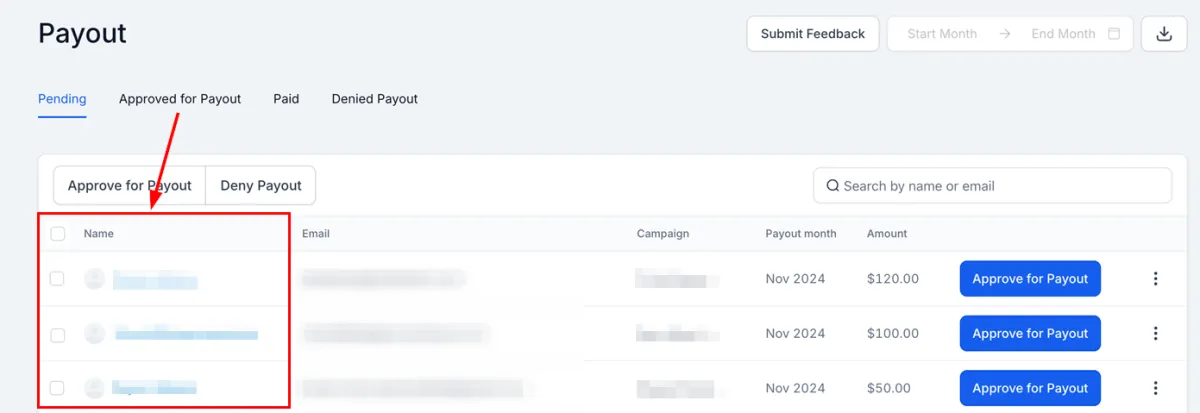The image size is (1200, 413).
Task: Click avatar icon in the first payout row
Action: pyautogui.click(x=95, y=279)
